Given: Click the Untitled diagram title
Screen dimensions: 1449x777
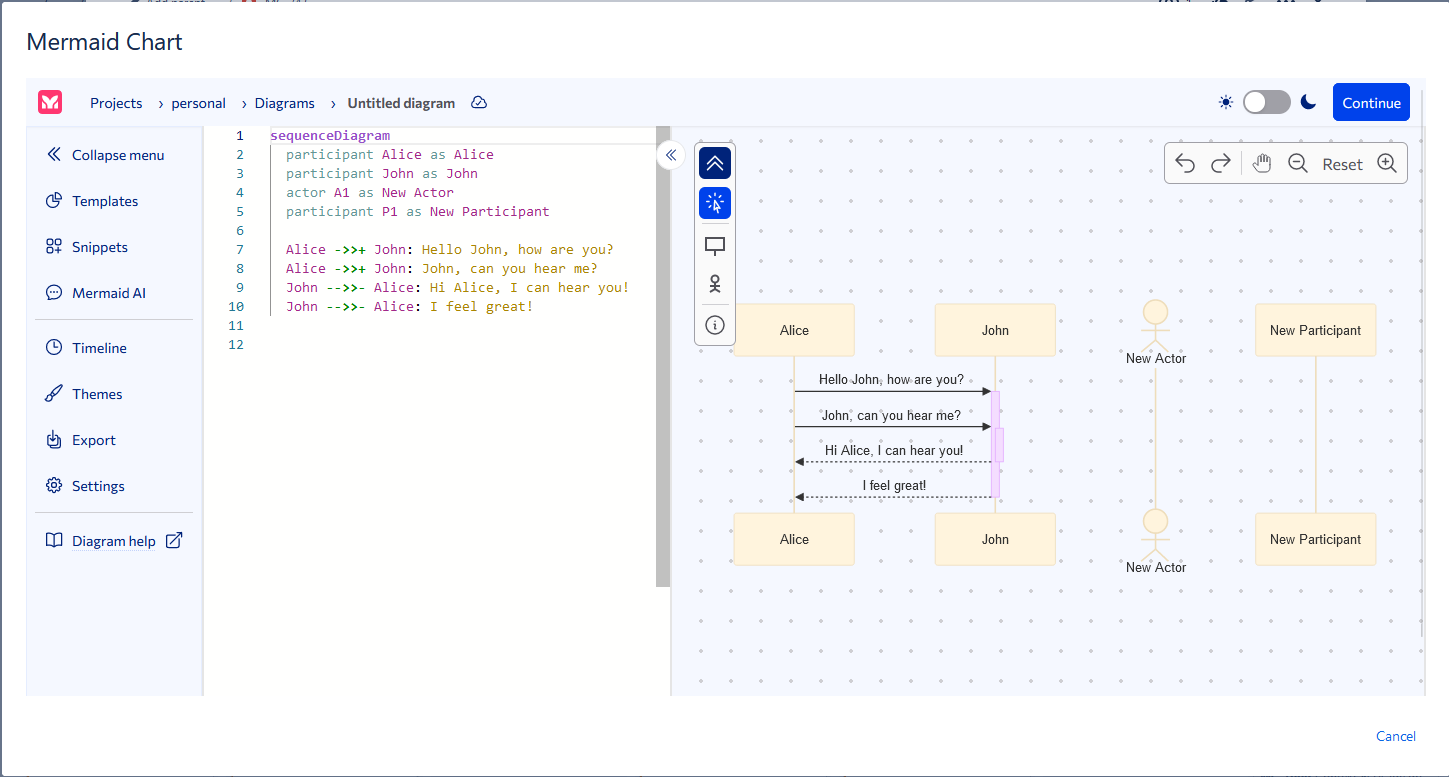Looking at the screenshot, I should [401, 103].
